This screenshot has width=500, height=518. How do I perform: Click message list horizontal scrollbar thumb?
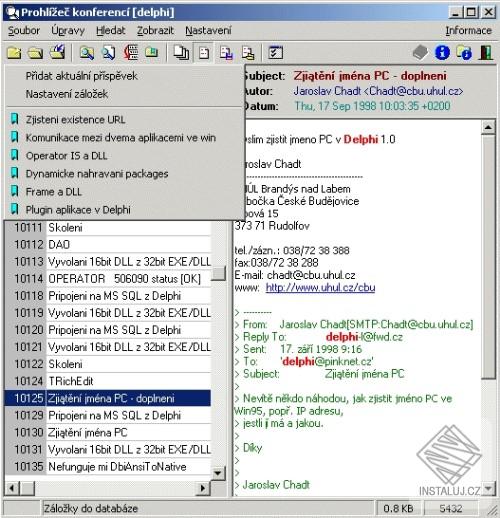[x=28, y=488]
